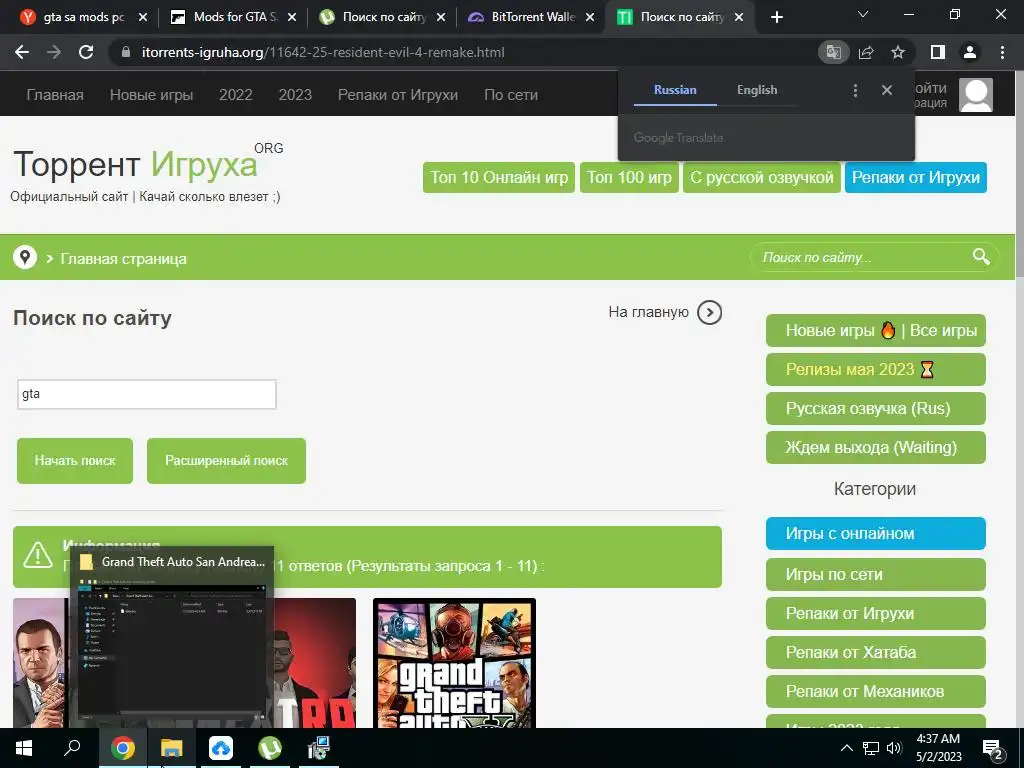Click the Windows Start button

pos(24,748)
